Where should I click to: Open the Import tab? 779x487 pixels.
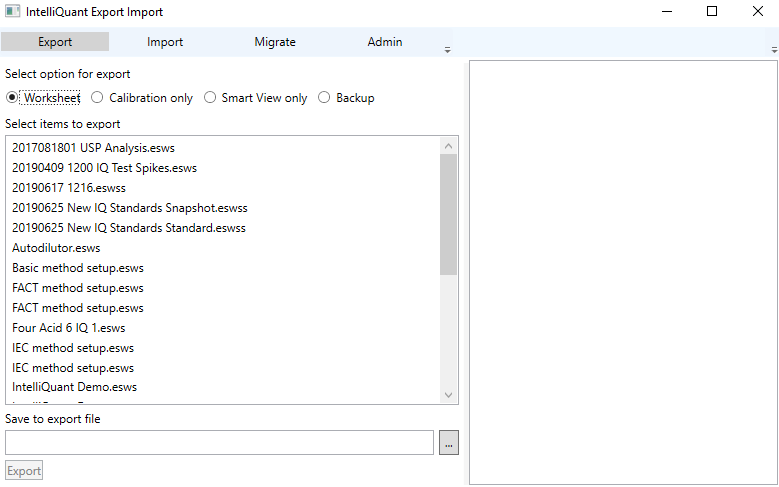tap(165, 42)
